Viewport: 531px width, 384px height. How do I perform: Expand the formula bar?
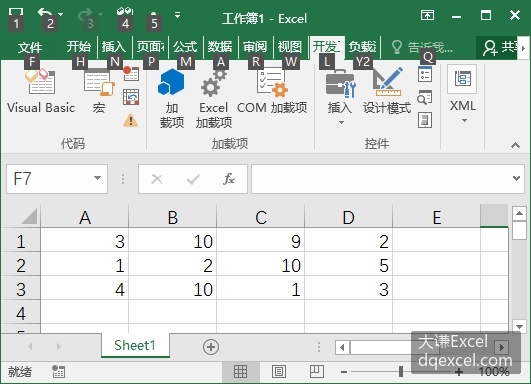516,178
